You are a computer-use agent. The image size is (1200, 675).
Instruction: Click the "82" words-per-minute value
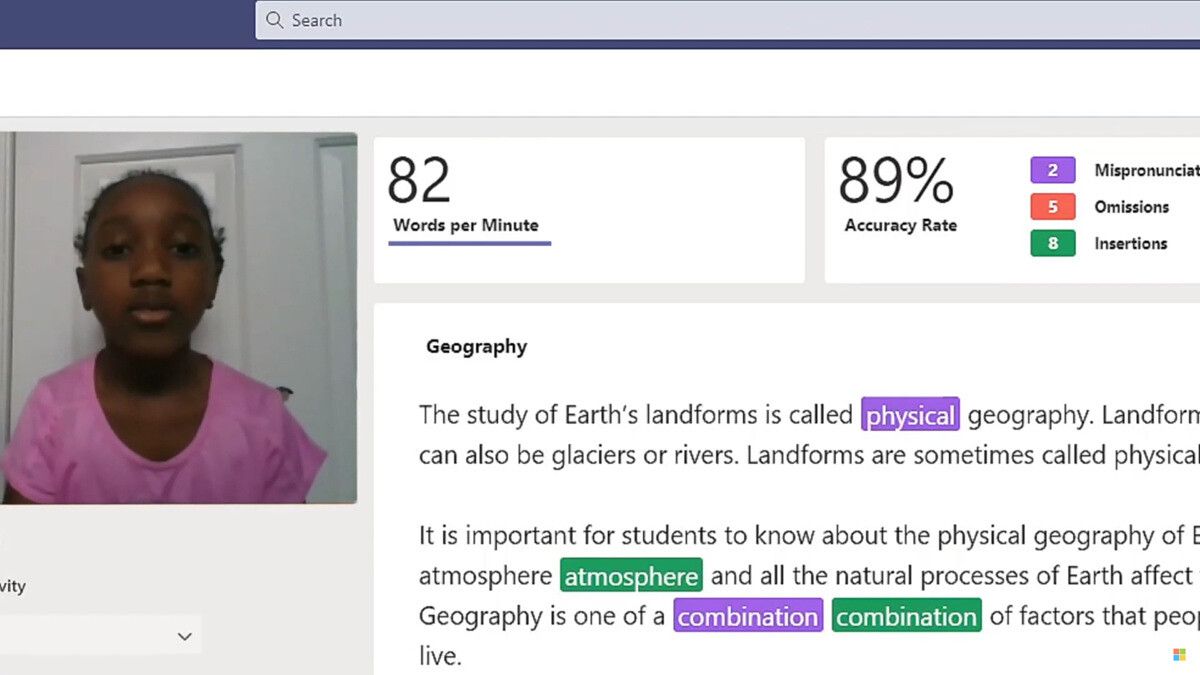tap(418, 180)
